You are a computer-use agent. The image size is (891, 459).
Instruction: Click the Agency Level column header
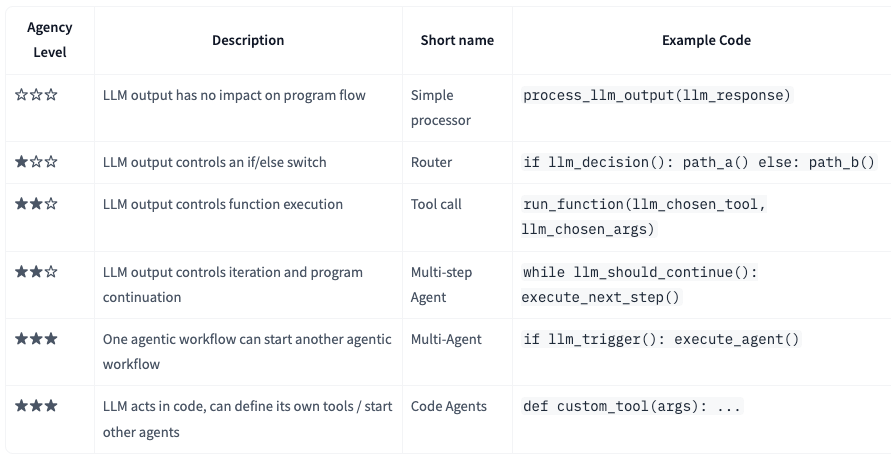point(50,40)
